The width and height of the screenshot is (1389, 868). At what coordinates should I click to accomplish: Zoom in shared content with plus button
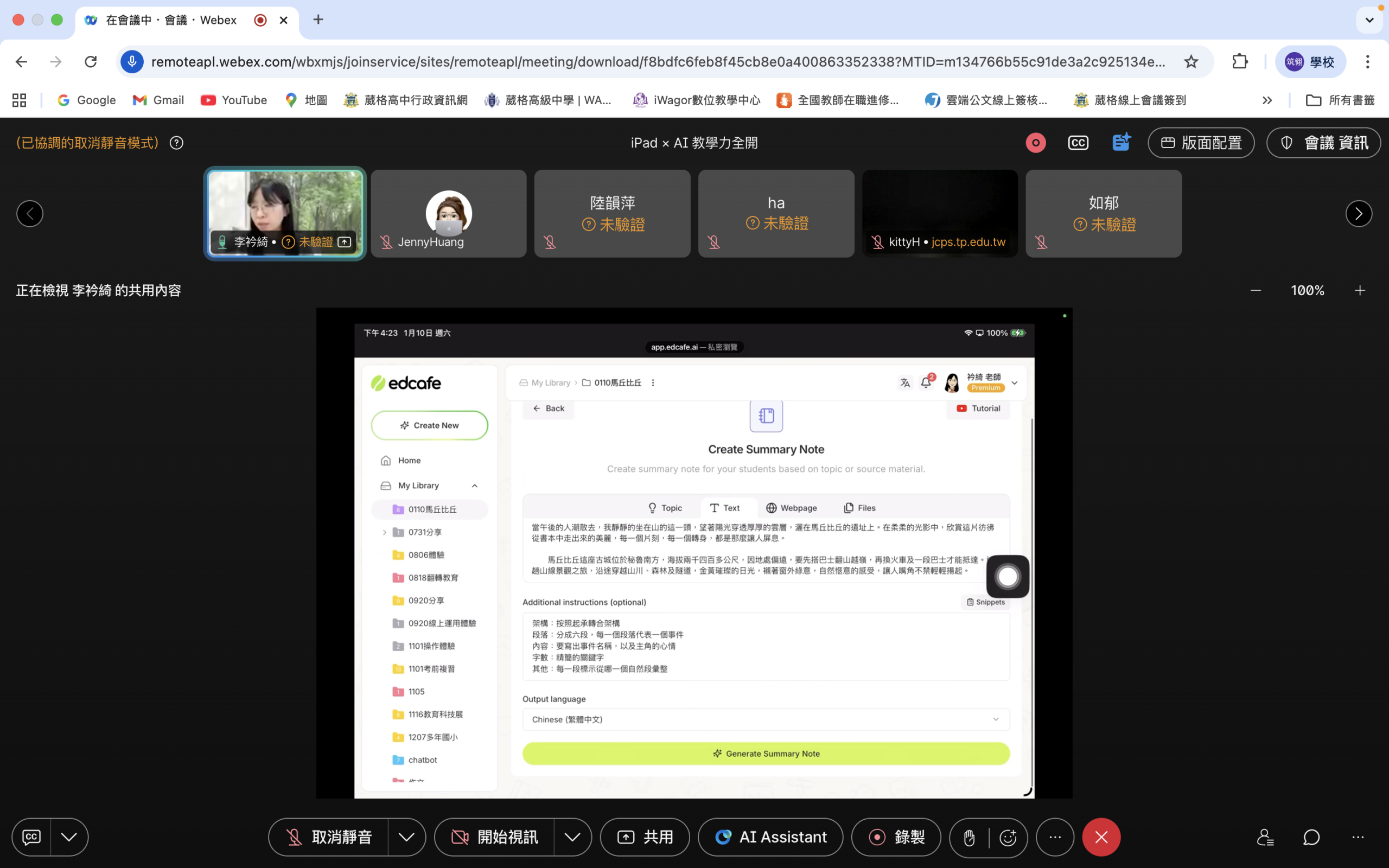pyautogui.click(x=1360, y=290)
